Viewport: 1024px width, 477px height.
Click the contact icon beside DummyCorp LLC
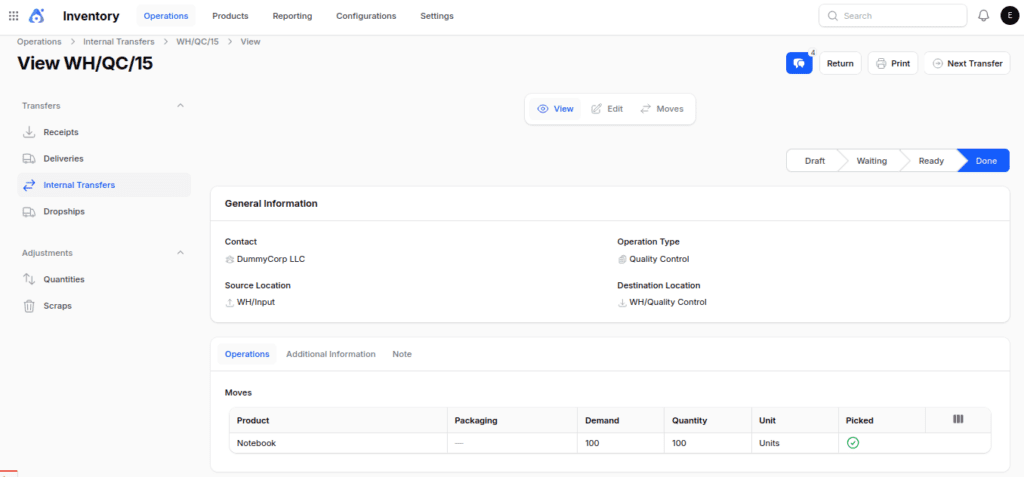point(229,259)
